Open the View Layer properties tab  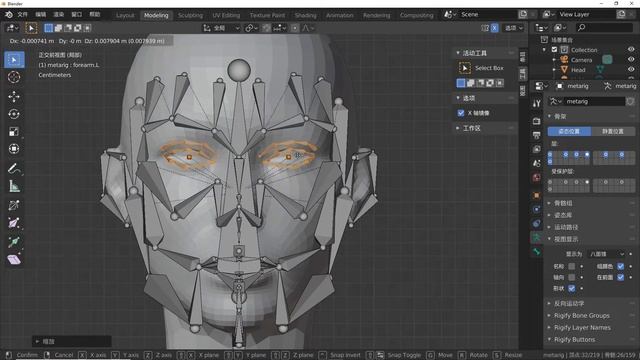point(536,149)
